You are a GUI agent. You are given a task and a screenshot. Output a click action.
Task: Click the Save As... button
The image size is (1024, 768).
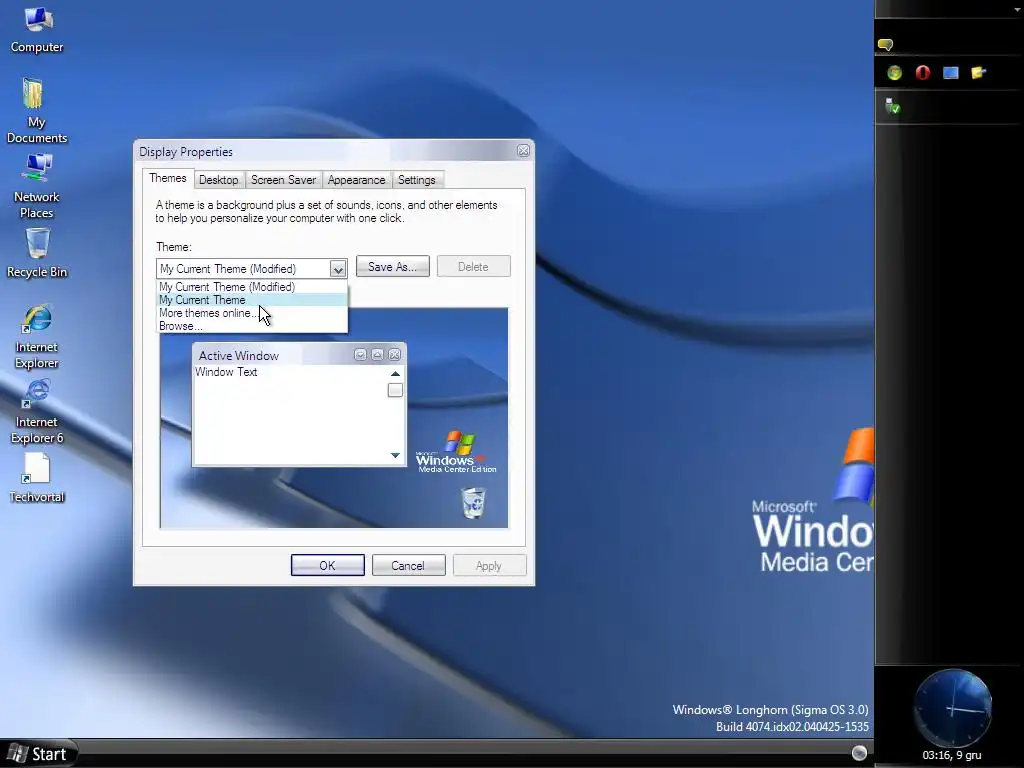pos(392,266)
